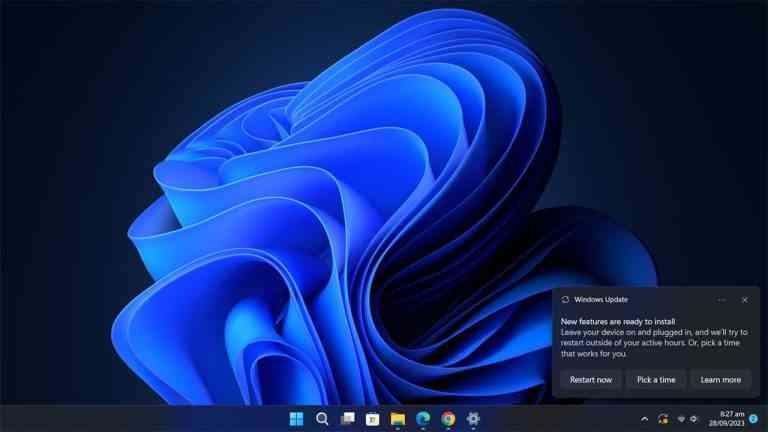Open File Explorer from the taskbar

coord(398,419)
